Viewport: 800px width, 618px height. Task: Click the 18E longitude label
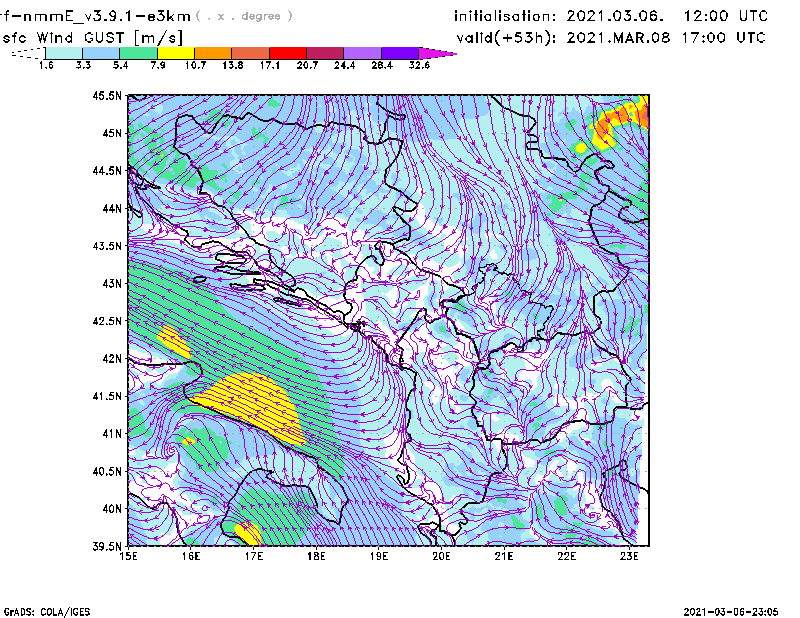point(316,556)
